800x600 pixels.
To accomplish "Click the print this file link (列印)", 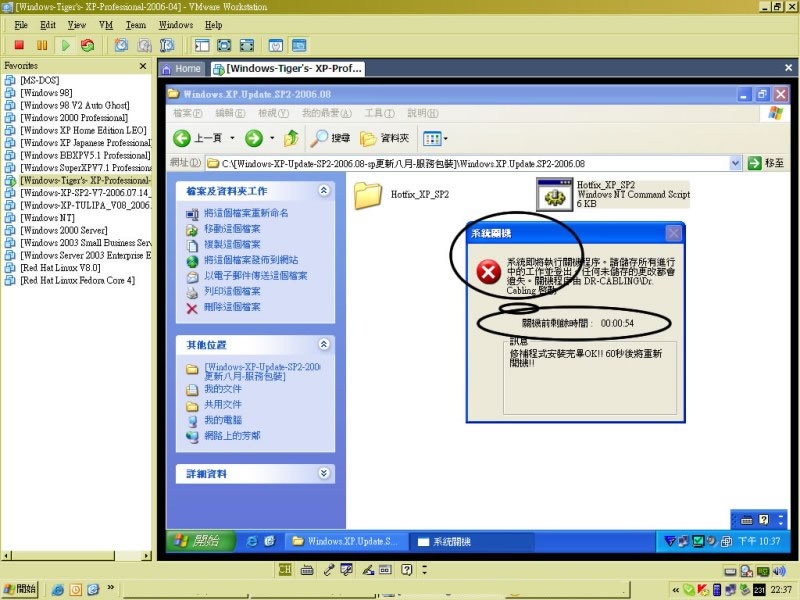I will (232, 291).
